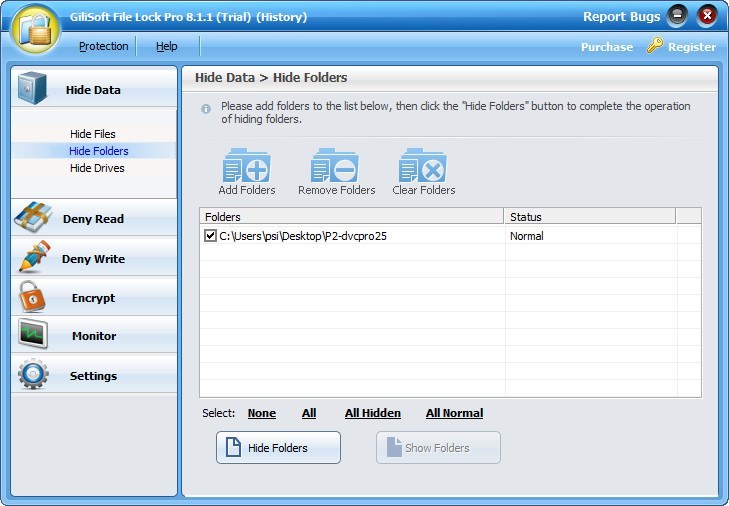Click the Remove Folders icon
The height and width of the screenshot is (506, 729).
click(335, 165)
